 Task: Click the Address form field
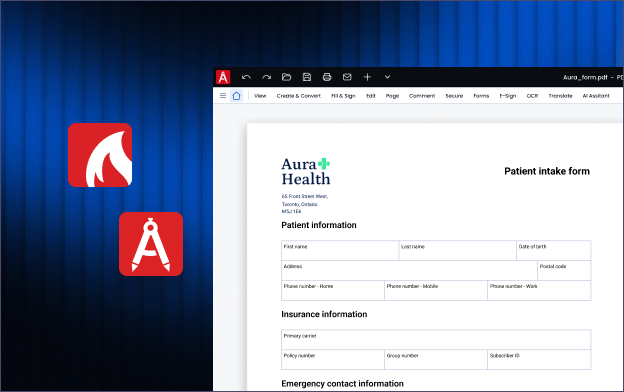(x=409, y=270)
